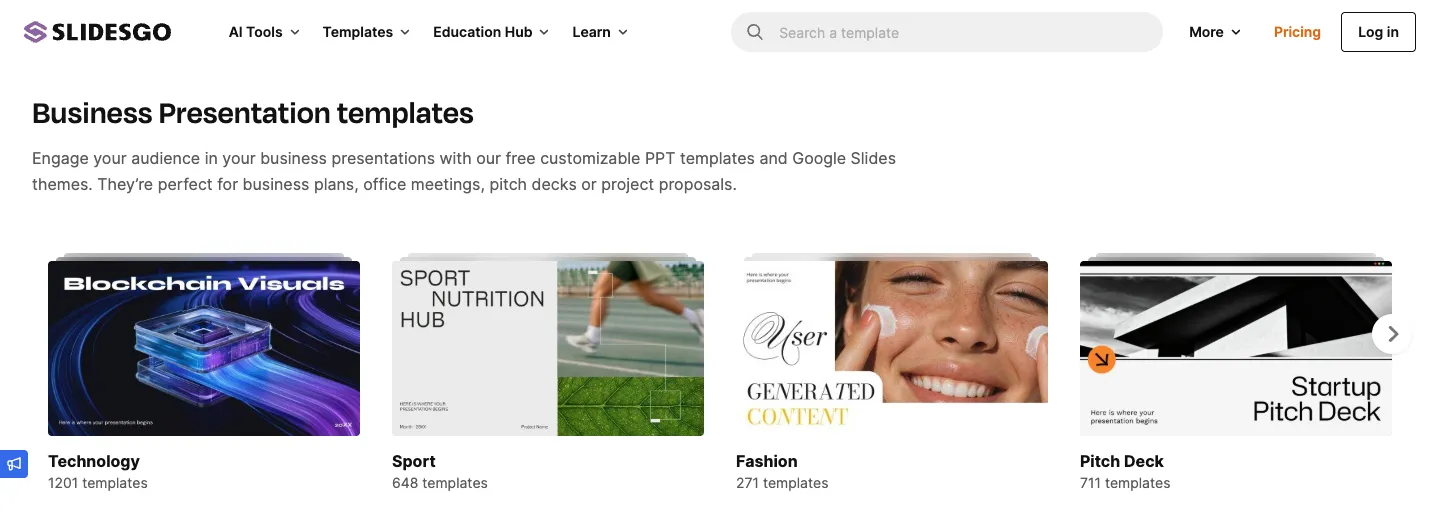This screenshot has width=1440, height=520.
Task: Select the Pitch Deck category link
Action: point(1122,461)
